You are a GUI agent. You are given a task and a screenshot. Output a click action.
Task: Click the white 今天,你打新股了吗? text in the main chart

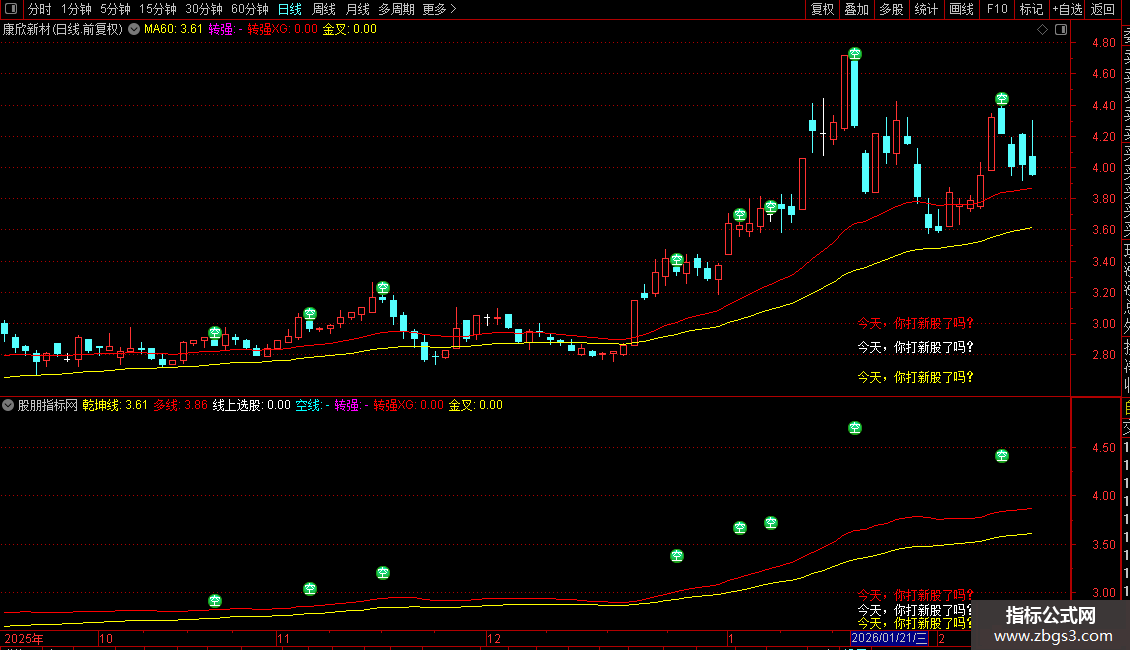915,347
